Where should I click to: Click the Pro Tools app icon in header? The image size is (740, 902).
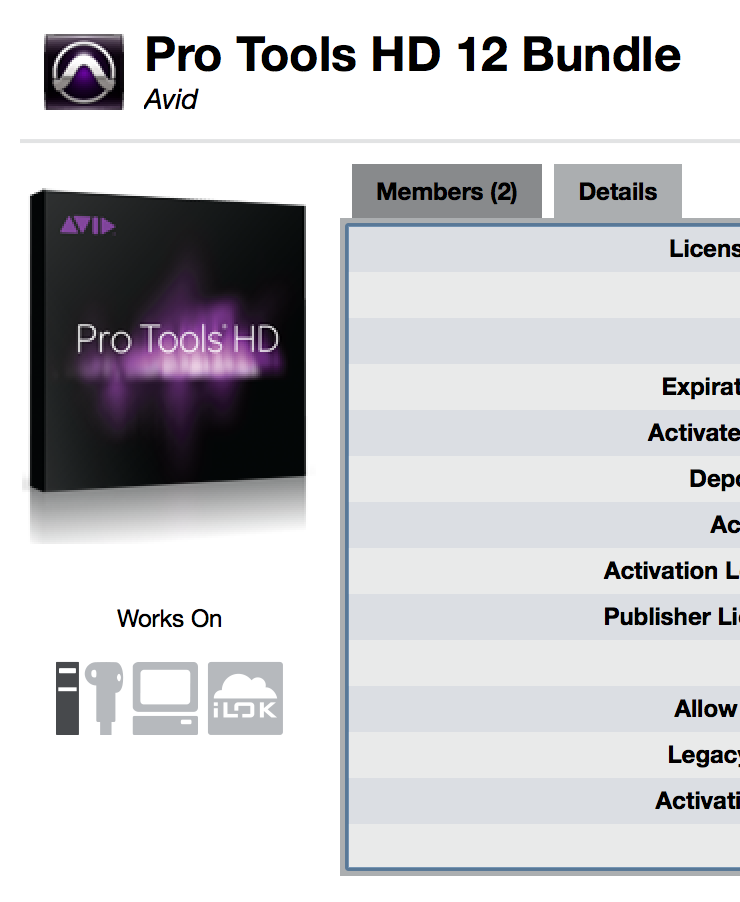point(84,72)
